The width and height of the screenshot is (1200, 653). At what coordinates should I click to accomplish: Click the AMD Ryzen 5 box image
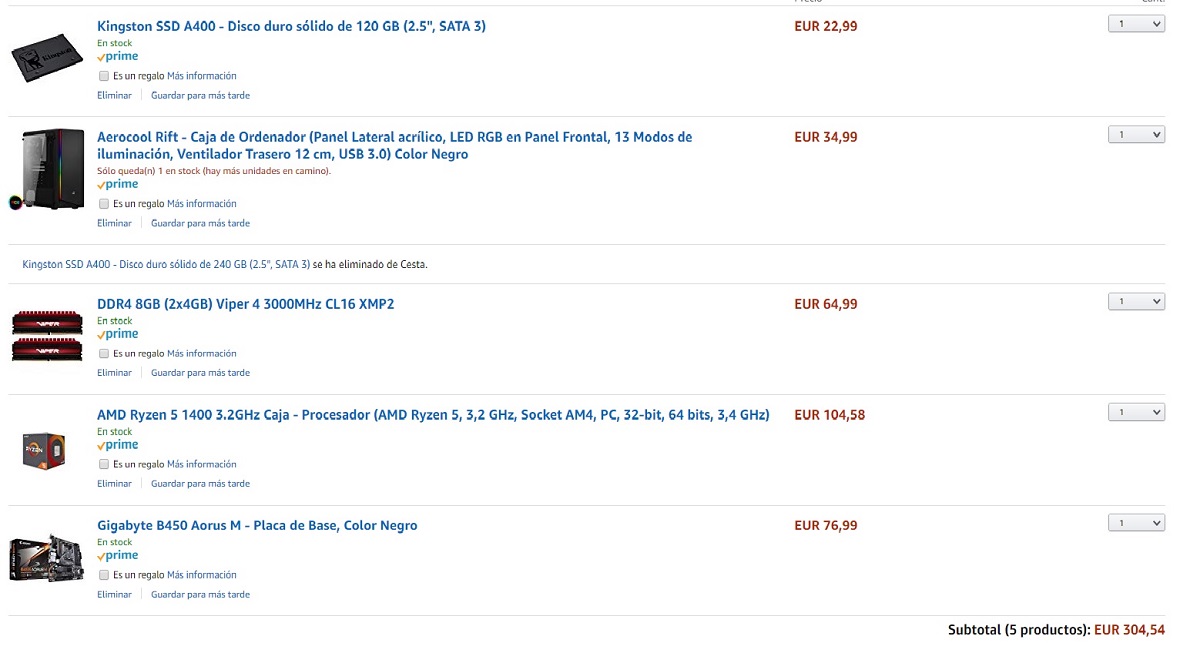coord(44,449)
